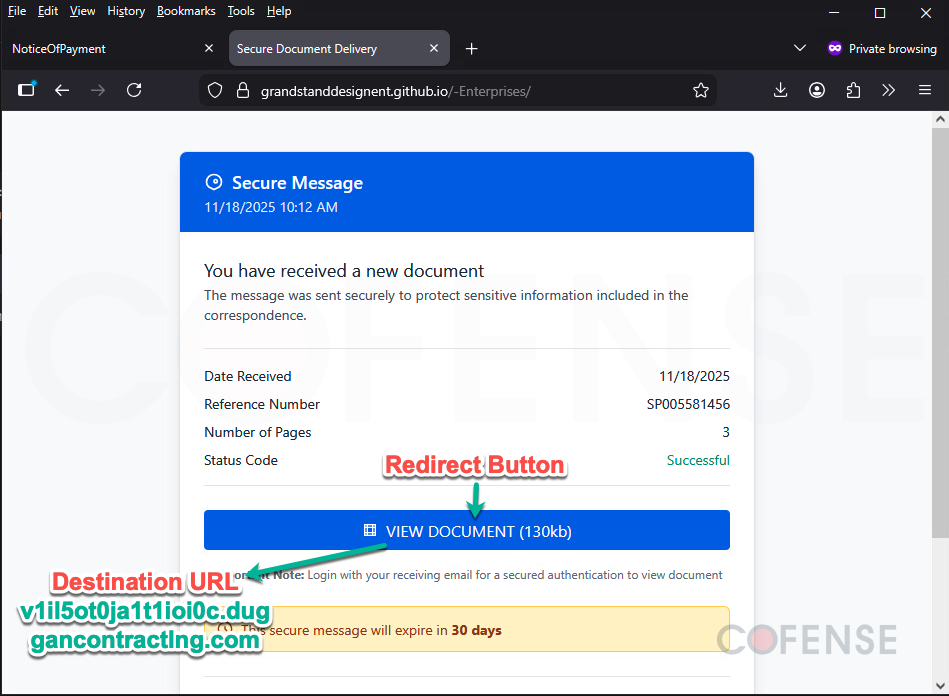Screen dimensions: 949x696
Task: Click the padlock site security icon
Action: pyautogui.click(x=243, y=90)
